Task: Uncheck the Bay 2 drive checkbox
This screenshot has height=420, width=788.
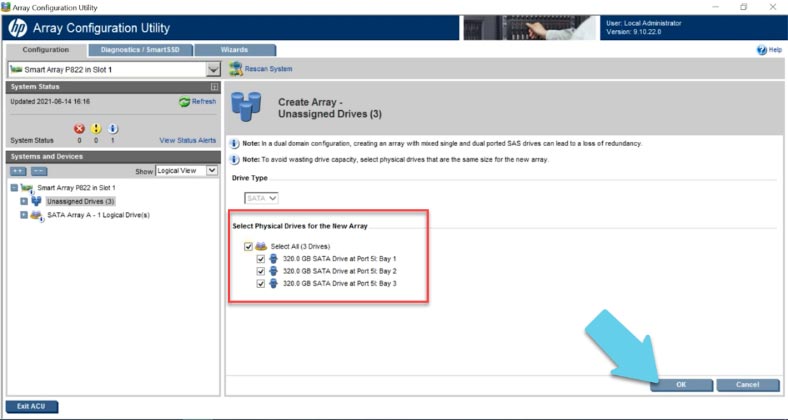Action: [x=260, y=271]
